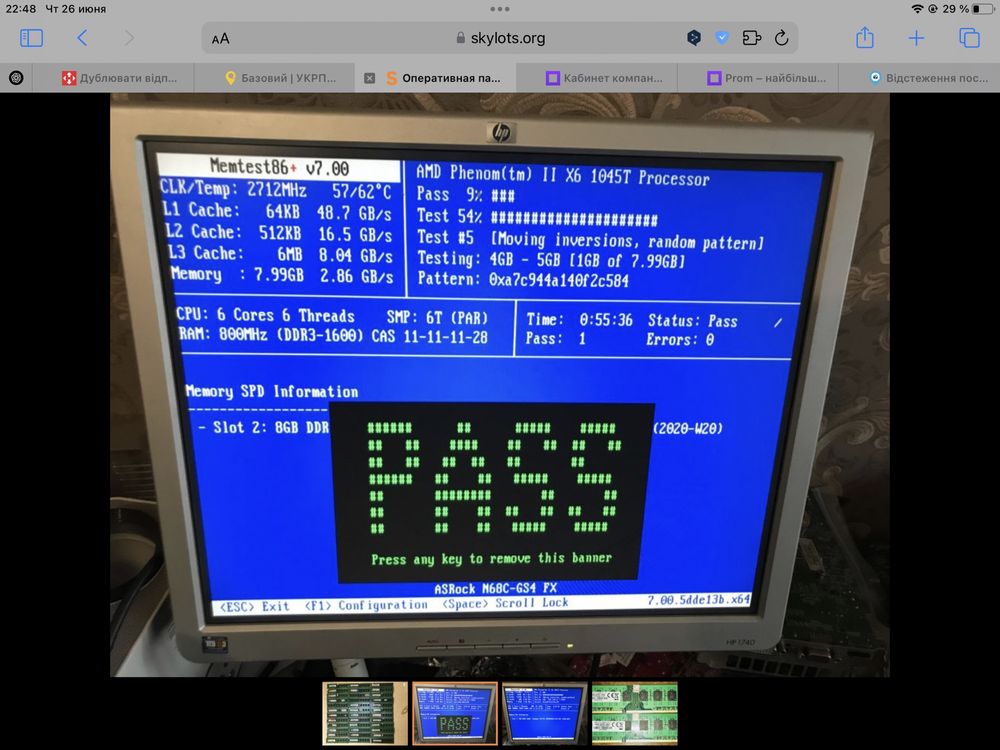Open the fourth thumbnail of RAM stick labels

[x=635, y=713]
